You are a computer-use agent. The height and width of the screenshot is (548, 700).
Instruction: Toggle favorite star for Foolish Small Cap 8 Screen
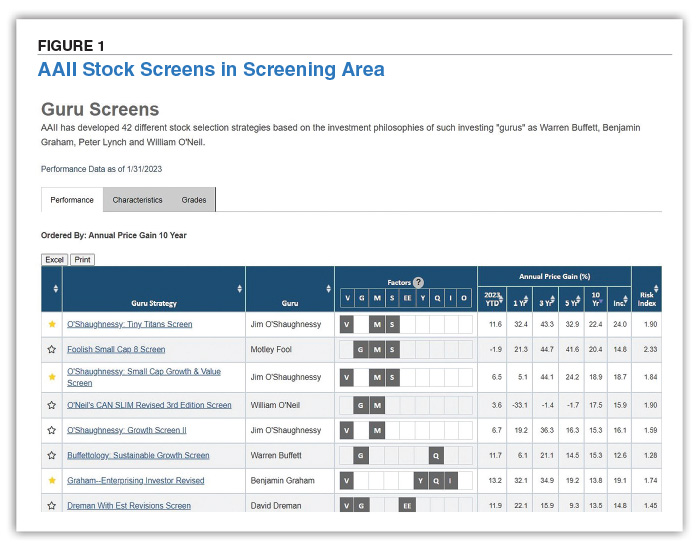(x=52, y=349)
